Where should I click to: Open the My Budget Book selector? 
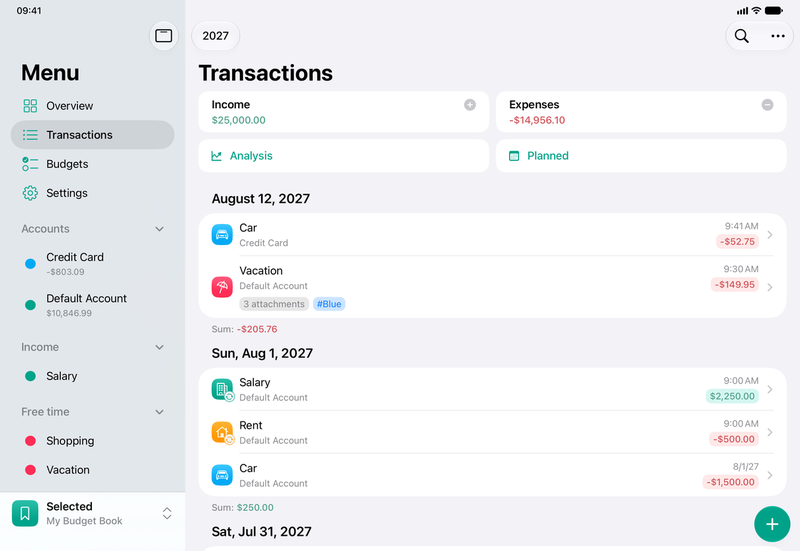coord(92,513)
